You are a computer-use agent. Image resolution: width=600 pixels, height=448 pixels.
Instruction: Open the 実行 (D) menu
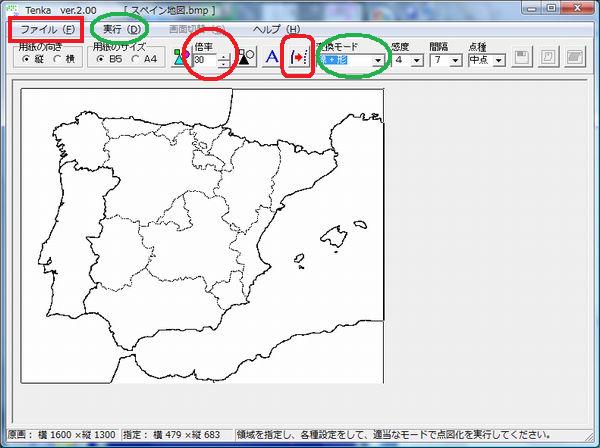tap(122, 29)
